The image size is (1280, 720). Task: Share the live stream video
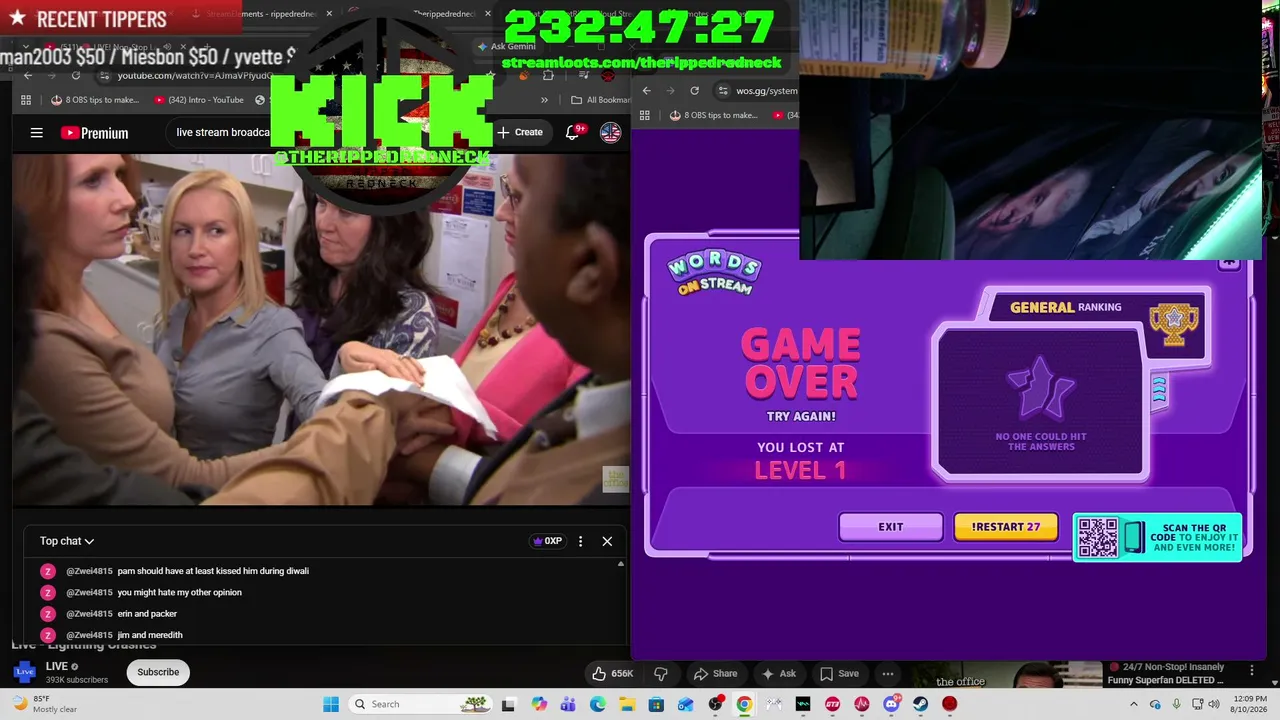pos(715,673)
